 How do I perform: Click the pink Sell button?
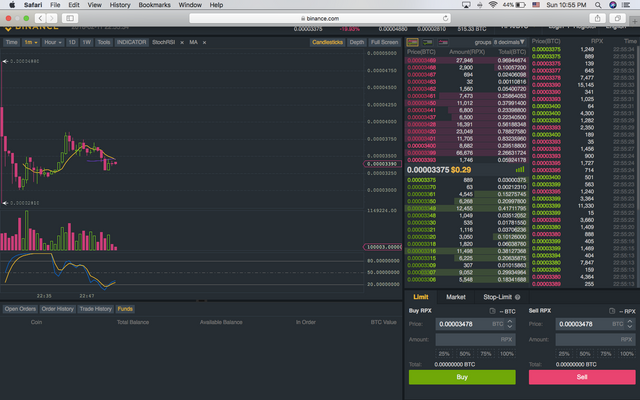[x=582, y=377]
